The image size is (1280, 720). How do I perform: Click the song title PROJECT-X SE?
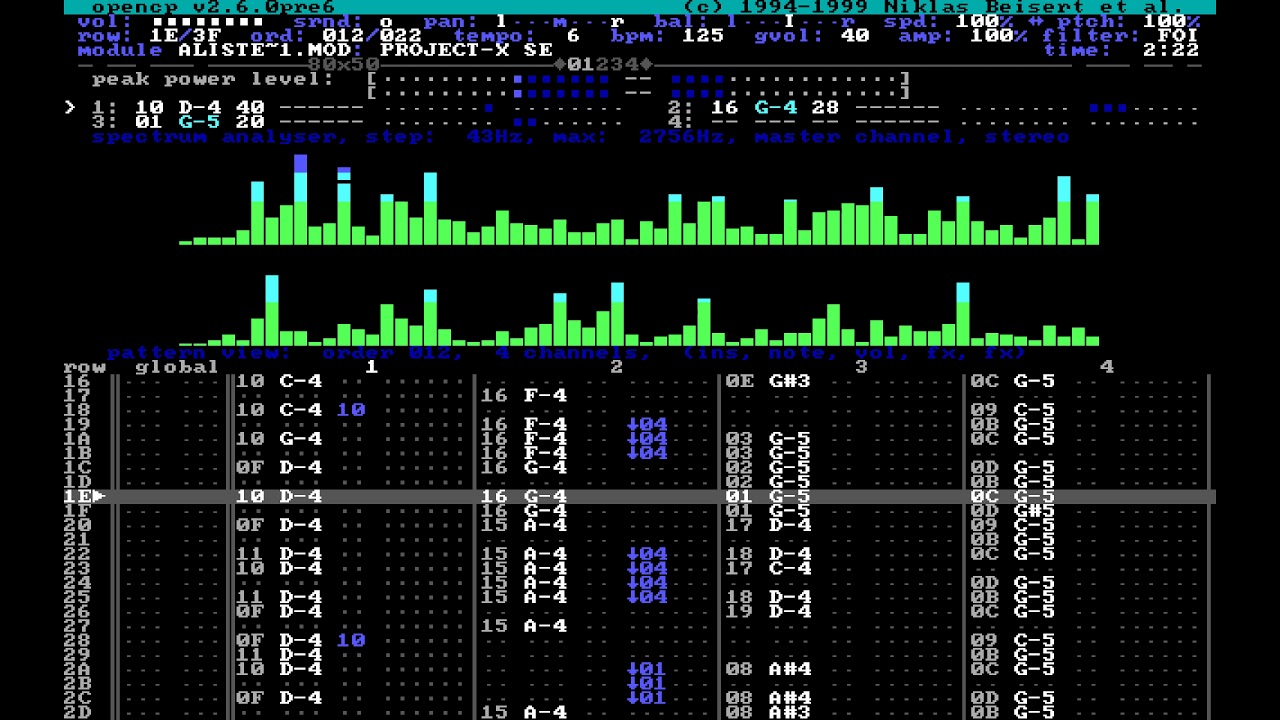point(466,50)
